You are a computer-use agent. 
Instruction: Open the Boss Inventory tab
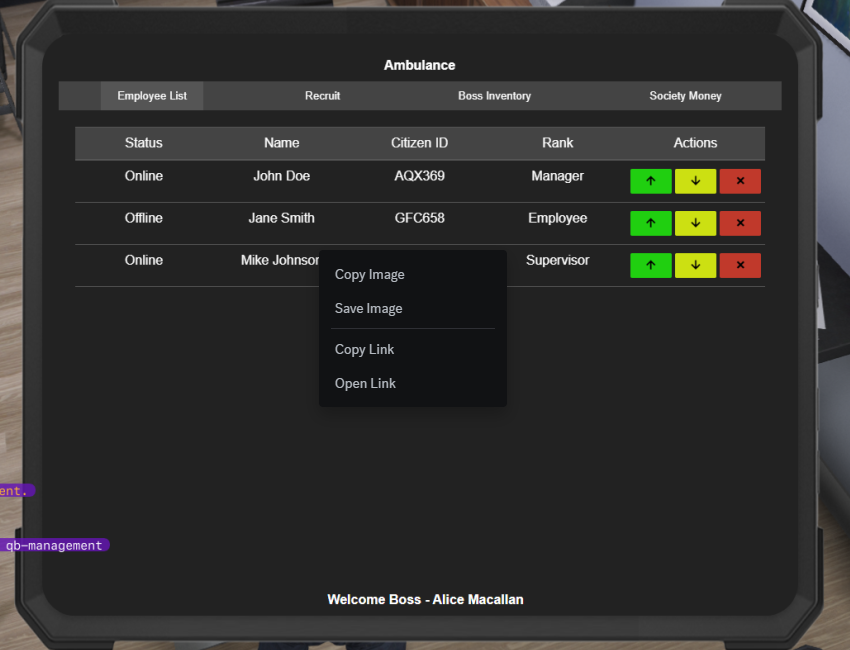(494, 96)
